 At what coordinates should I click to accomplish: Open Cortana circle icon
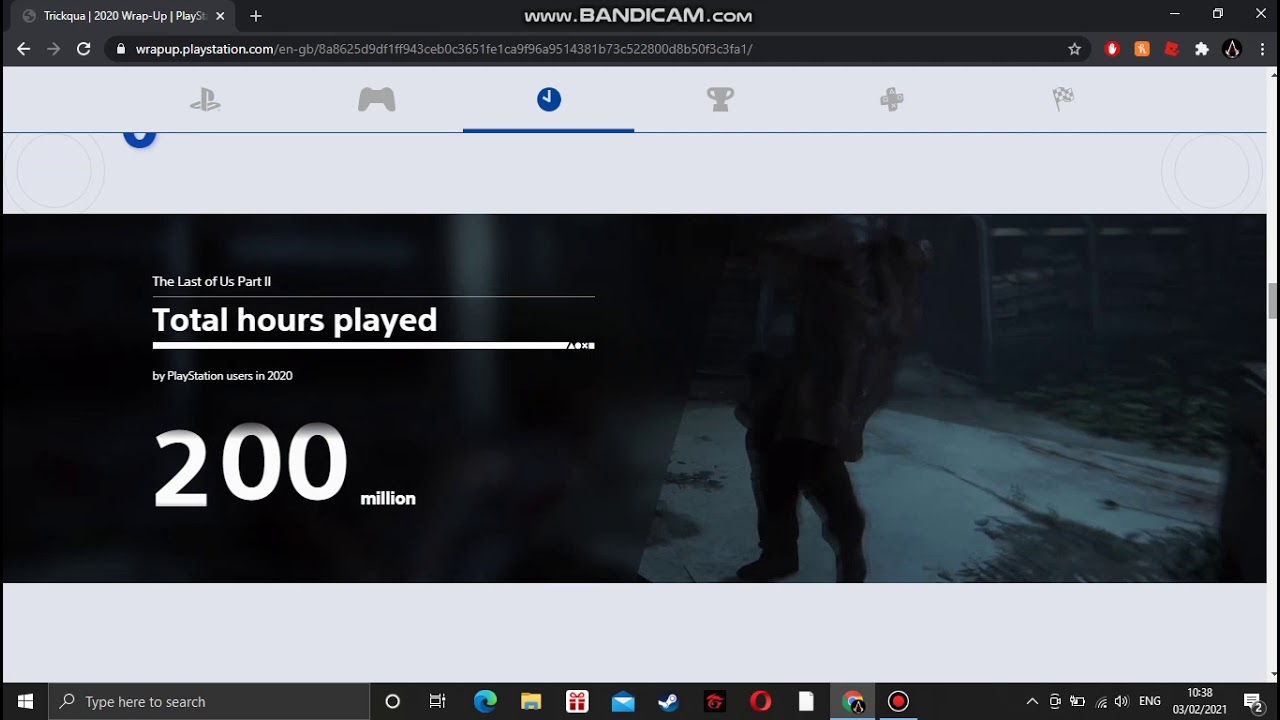pos(392,701)
